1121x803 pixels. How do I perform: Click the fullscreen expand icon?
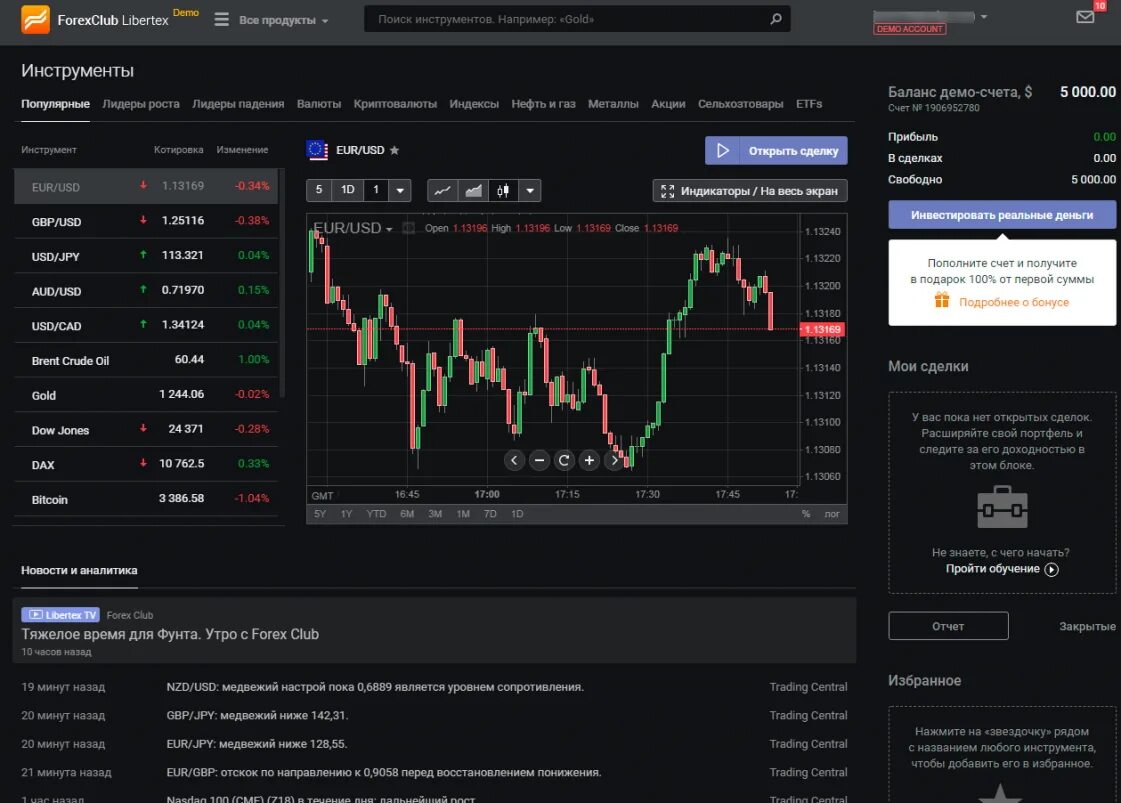(668, 191)
